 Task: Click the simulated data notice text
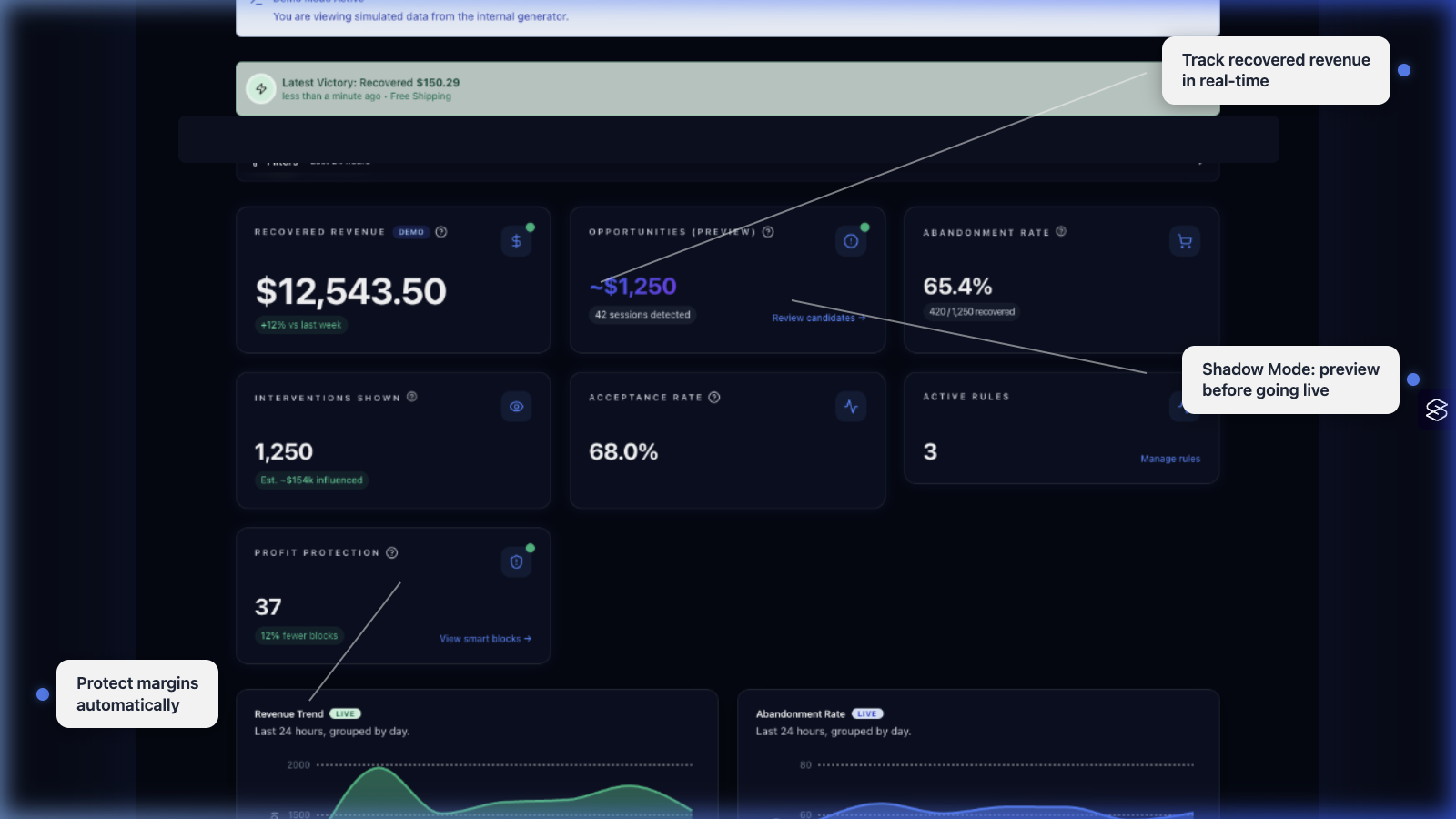pos(420,16)
